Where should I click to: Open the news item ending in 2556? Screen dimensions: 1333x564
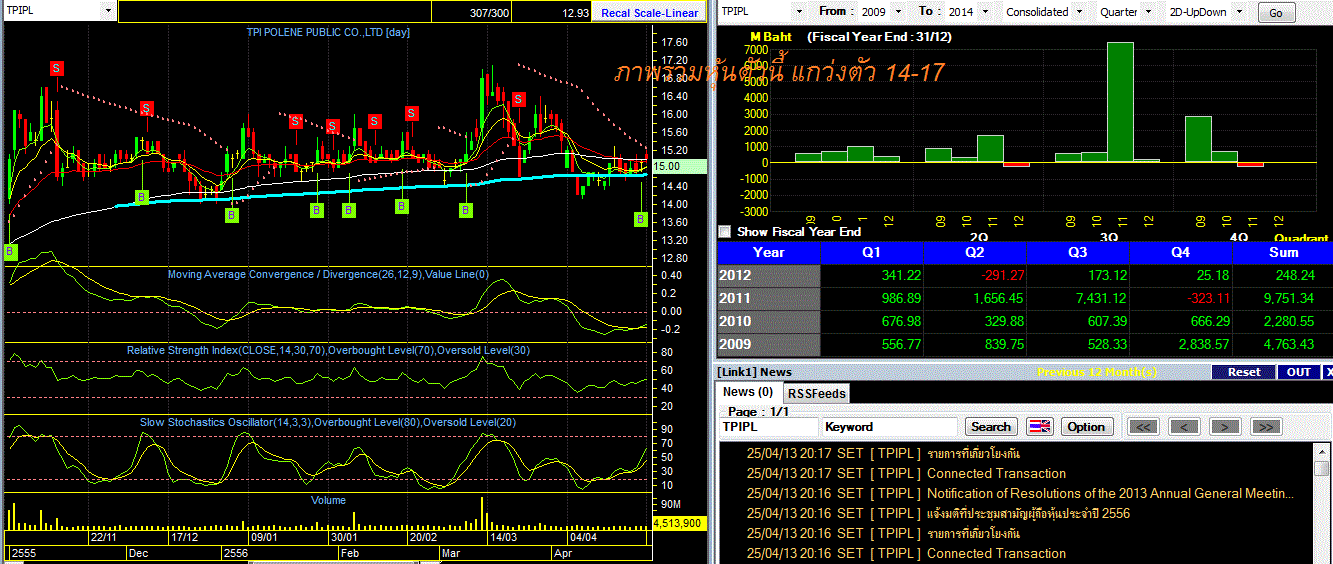1018,513
